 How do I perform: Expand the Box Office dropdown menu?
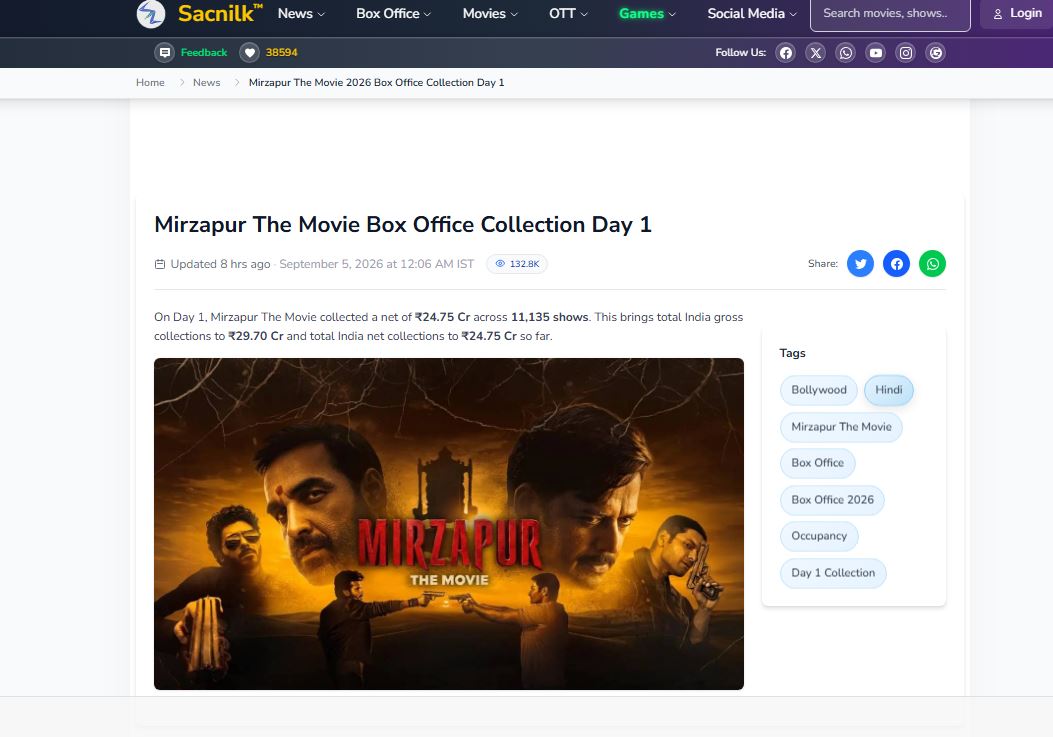394,13
